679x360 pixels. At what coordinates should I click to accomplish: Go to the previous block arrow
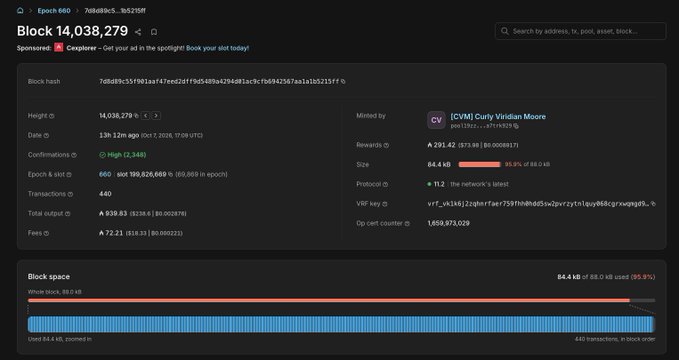(146, 116)
